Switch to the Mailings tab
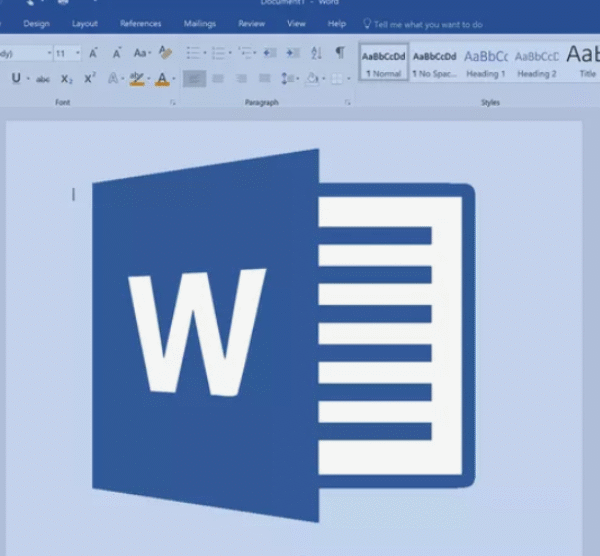The height and width of the screenshot is (556, 600). point(200,24)
